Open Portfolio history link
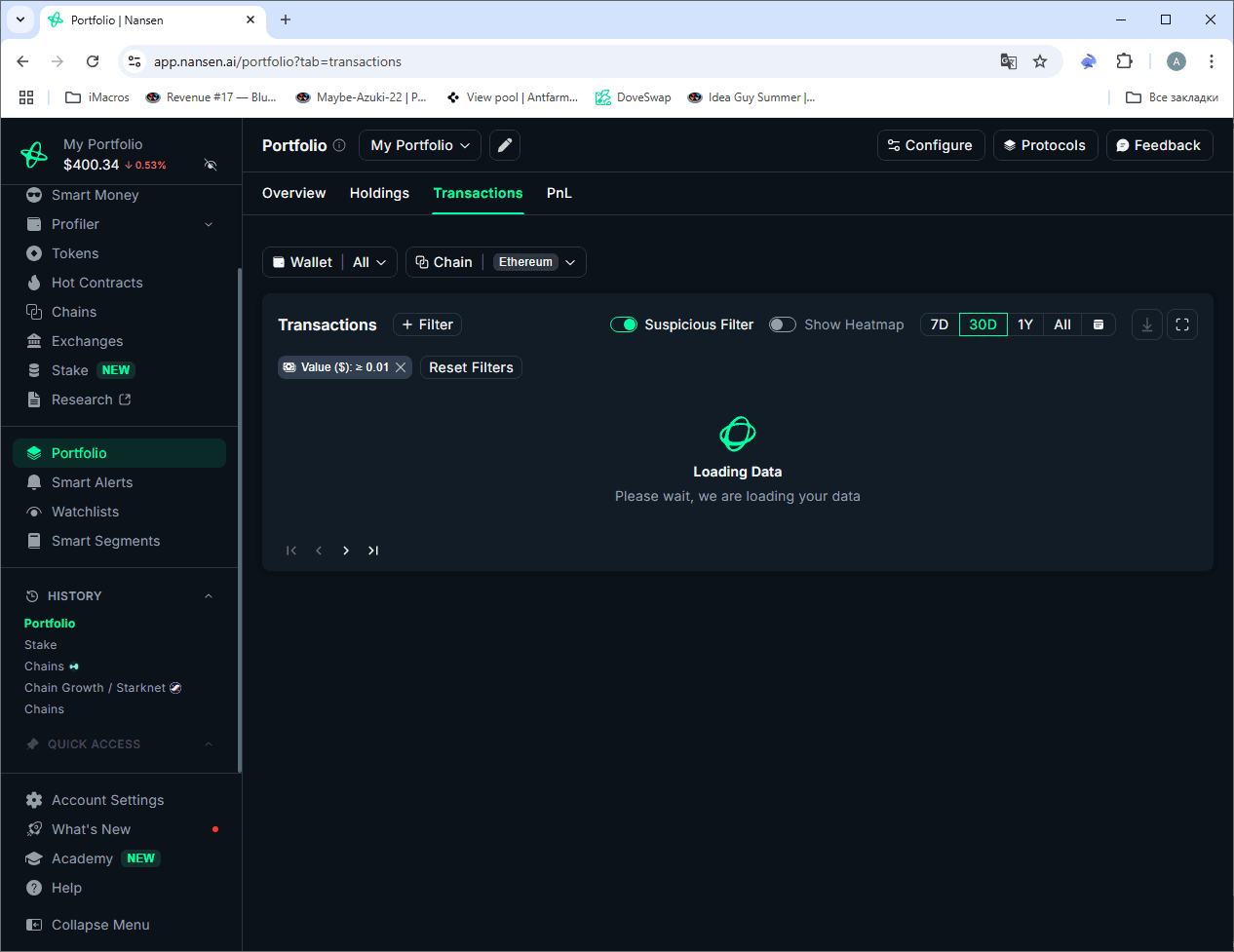The image size is (1234, 952). tap(50, 624)
